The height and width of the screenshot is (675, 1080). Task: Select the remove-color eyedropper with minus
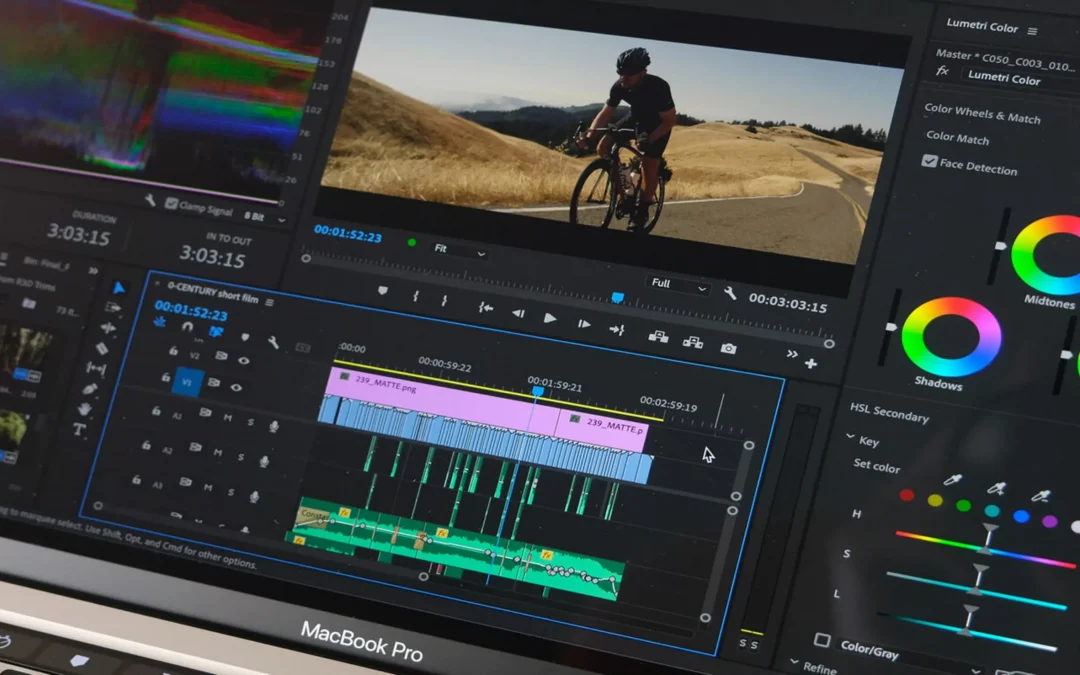[1040, 495]
